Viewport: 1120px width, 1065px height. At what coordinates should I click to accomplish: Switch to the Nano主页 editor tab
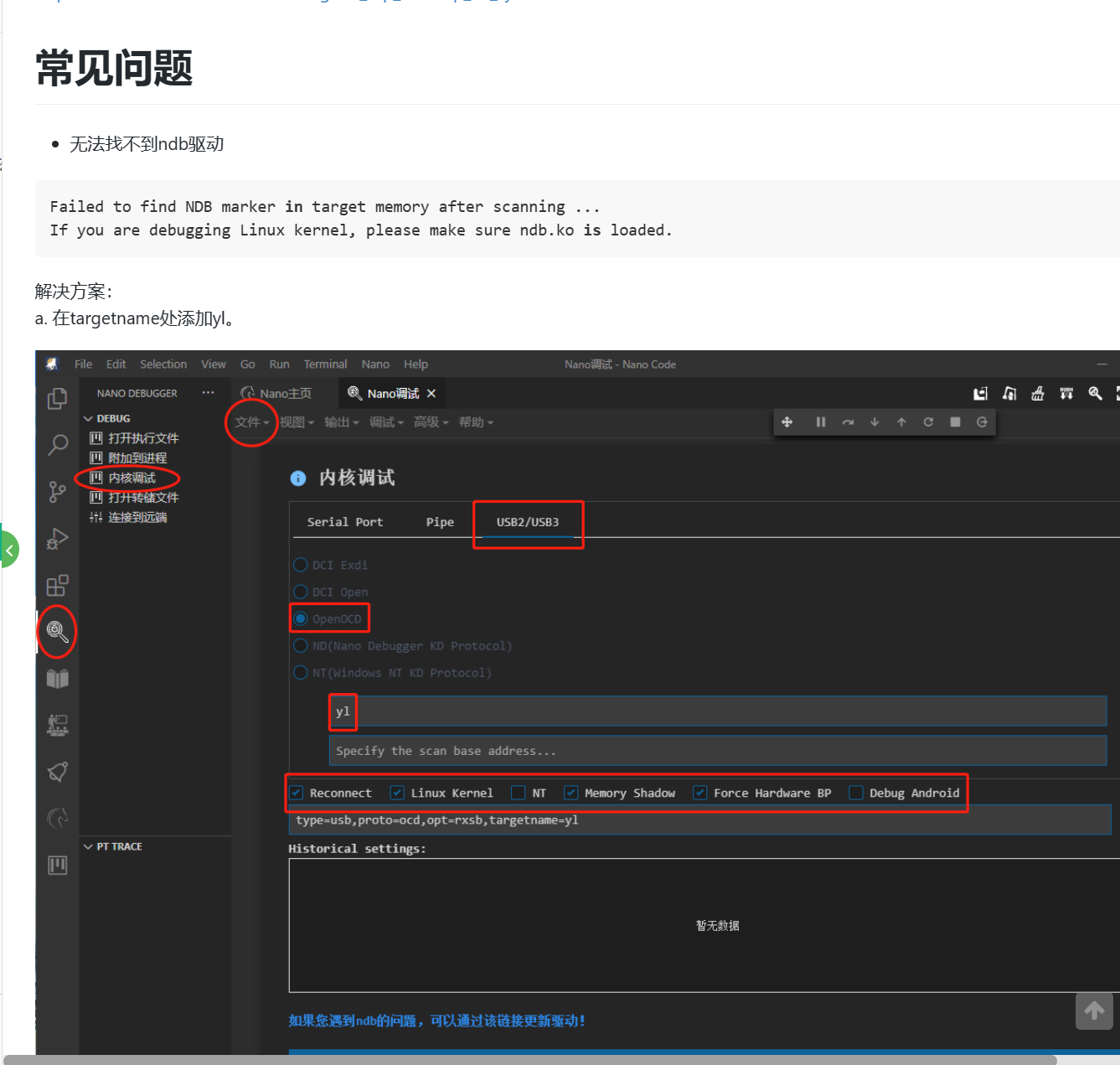(285, 394)
